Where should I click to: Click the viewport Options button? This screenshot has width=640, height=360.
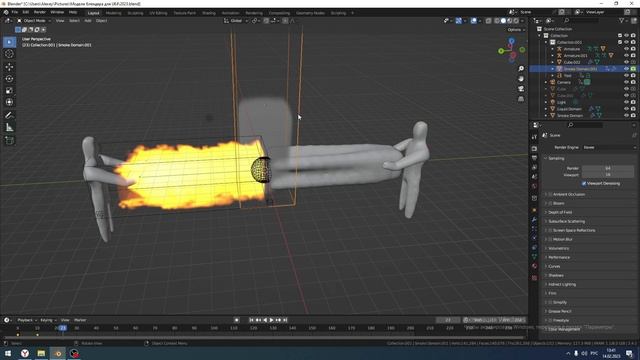click(x=516, y=30)
